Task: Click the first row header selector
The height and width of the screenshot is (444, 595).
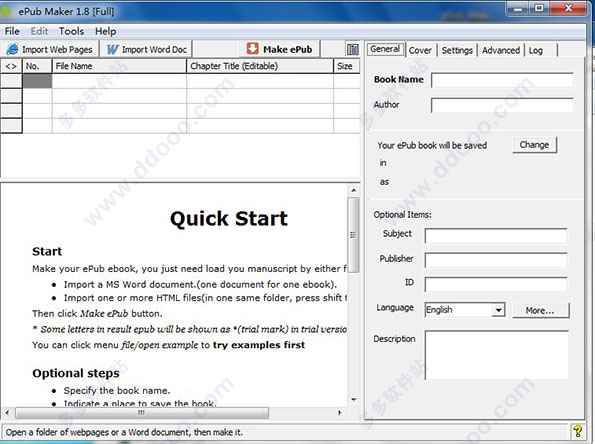Action: (11, 81)
